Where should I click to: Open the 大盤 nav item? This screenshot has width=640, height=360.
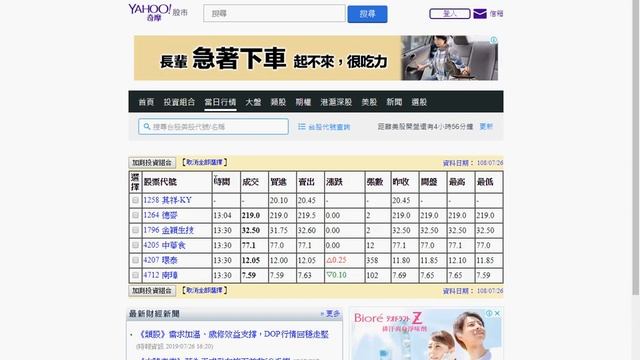(x=253, y=102)
